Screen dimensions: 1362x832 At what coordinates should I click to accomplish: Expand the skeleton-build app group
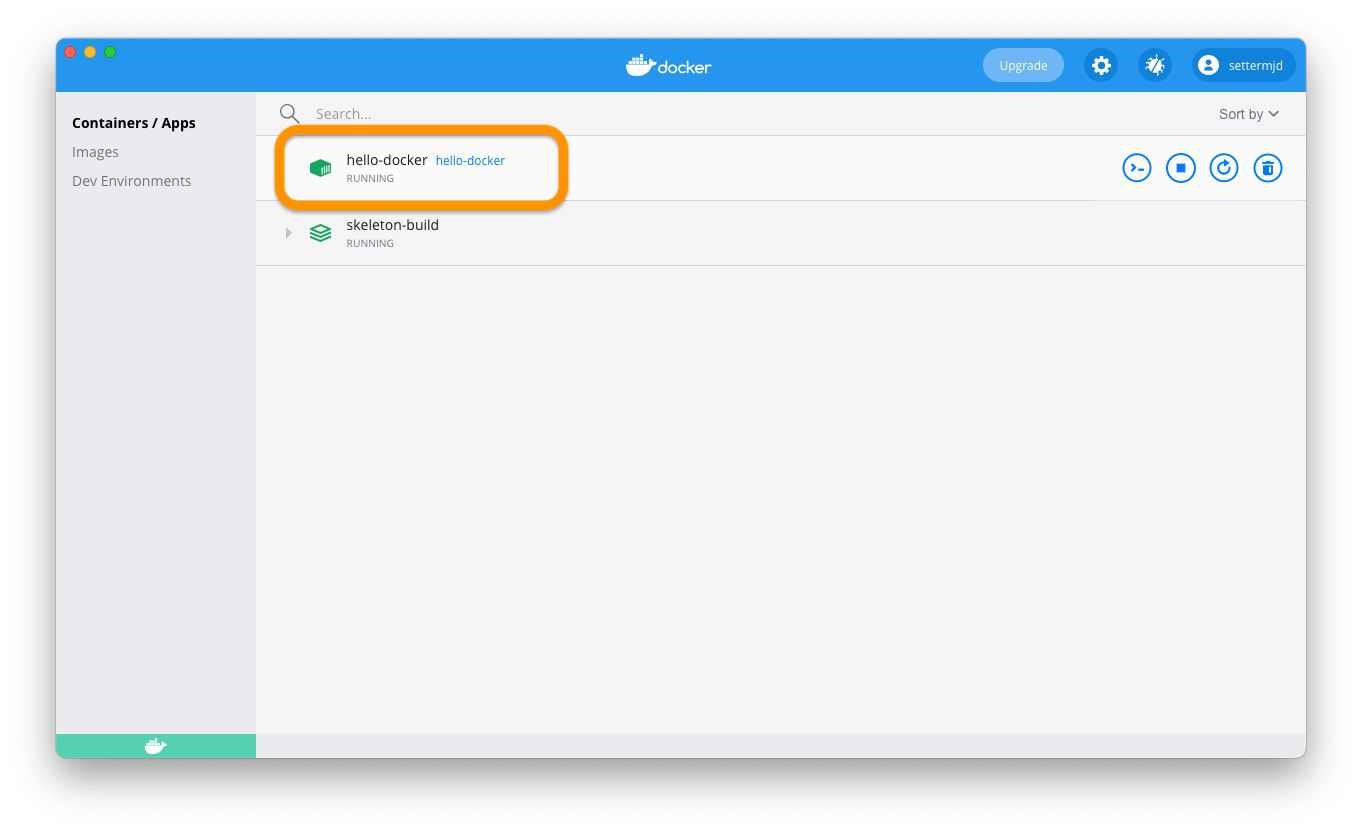click(288, 233)
